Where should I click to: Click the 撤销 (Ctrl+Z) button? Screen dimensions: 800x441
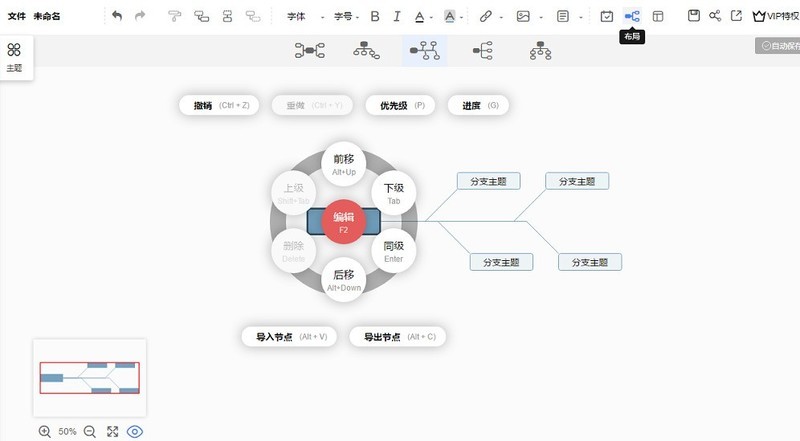click(x=219, y=105)
